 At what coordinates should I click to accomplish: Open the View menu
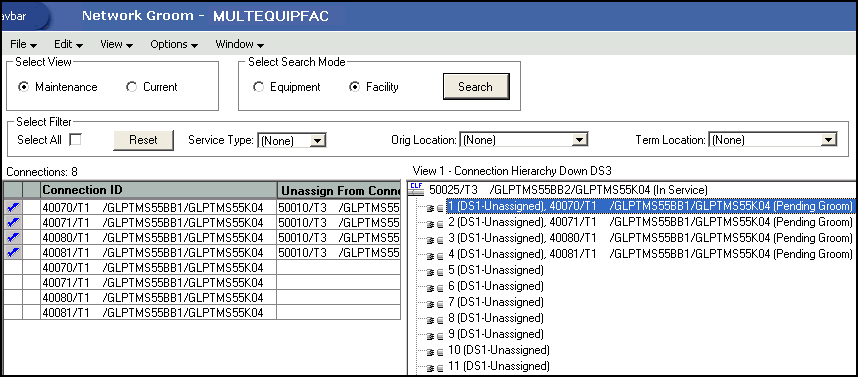(117, 44)
